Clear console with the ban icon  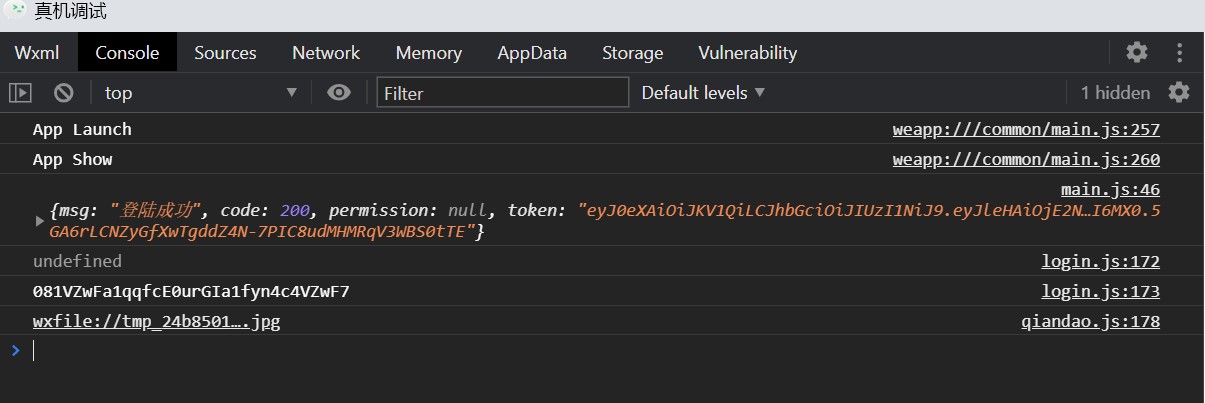tap(64, 93)
